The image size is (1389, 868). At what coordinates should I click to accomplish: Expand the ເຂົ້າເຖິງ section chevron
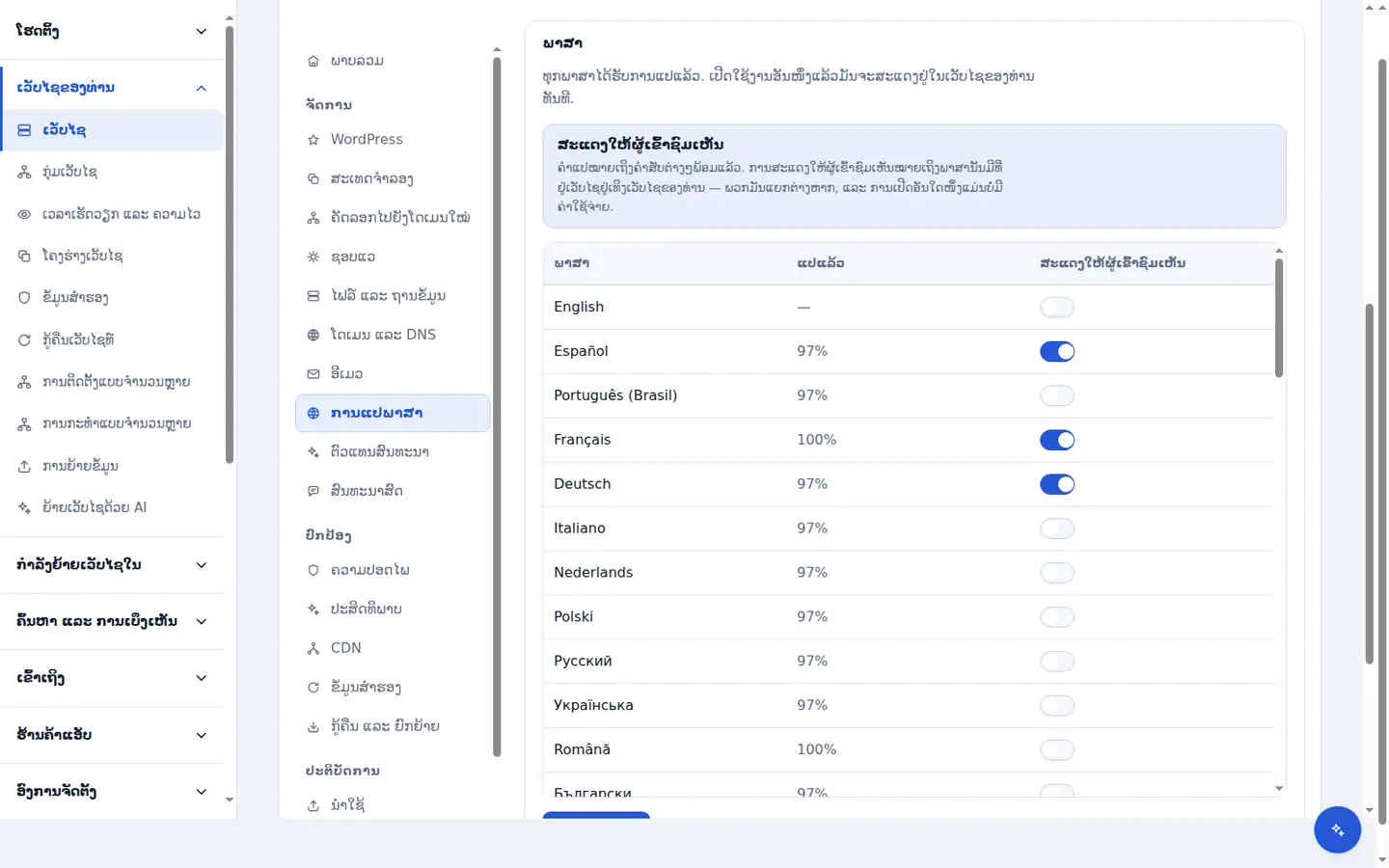[202, 678]
